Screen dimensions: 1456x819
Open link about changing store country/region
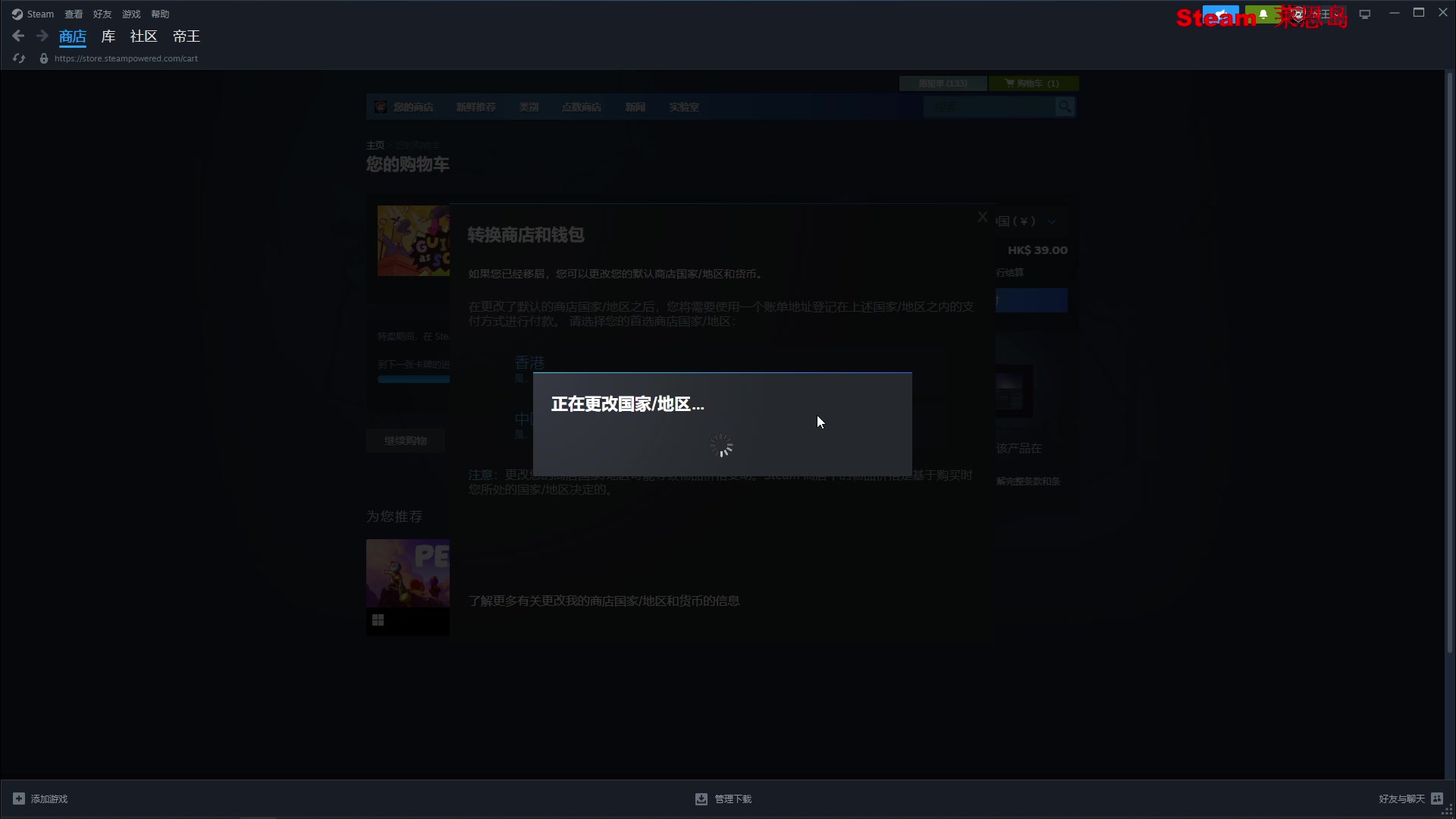coord(604,601)
